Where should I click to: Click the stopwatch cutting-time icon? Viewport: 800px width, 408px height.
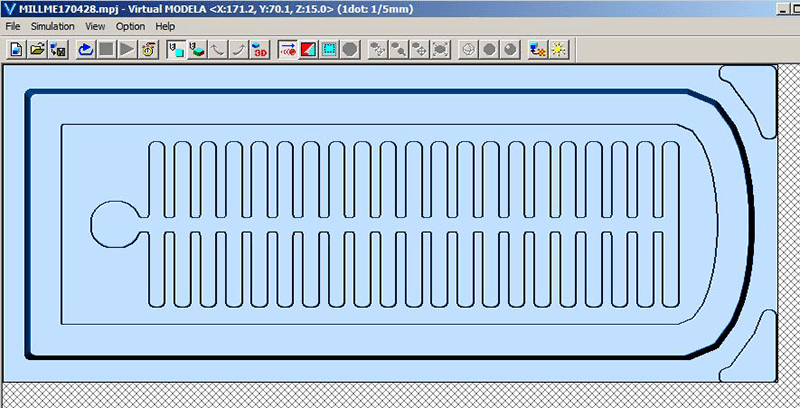[x=148, y=49]
